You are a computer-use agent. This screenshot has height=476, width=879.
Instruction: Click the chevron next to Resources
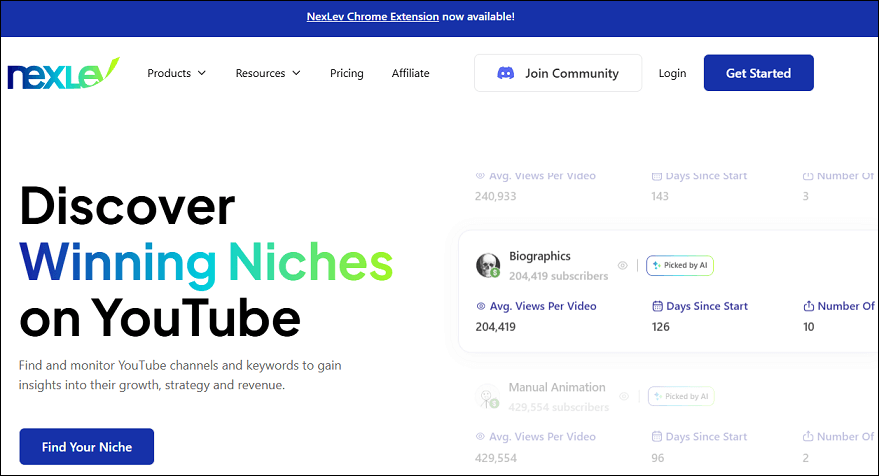point(297,73)
